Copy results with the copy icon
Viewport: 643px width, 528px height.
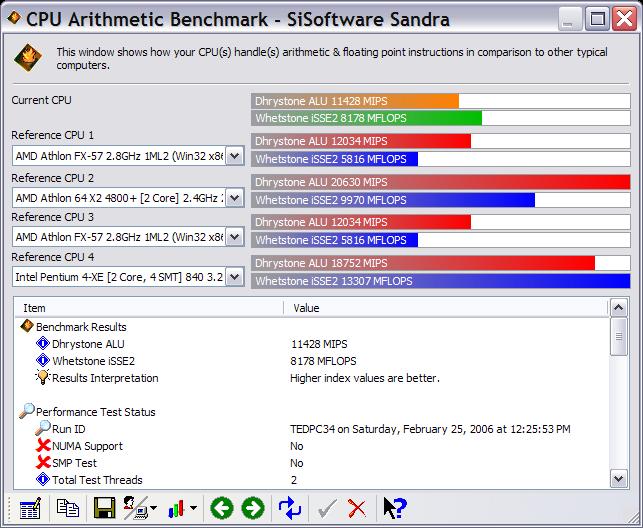68,508
